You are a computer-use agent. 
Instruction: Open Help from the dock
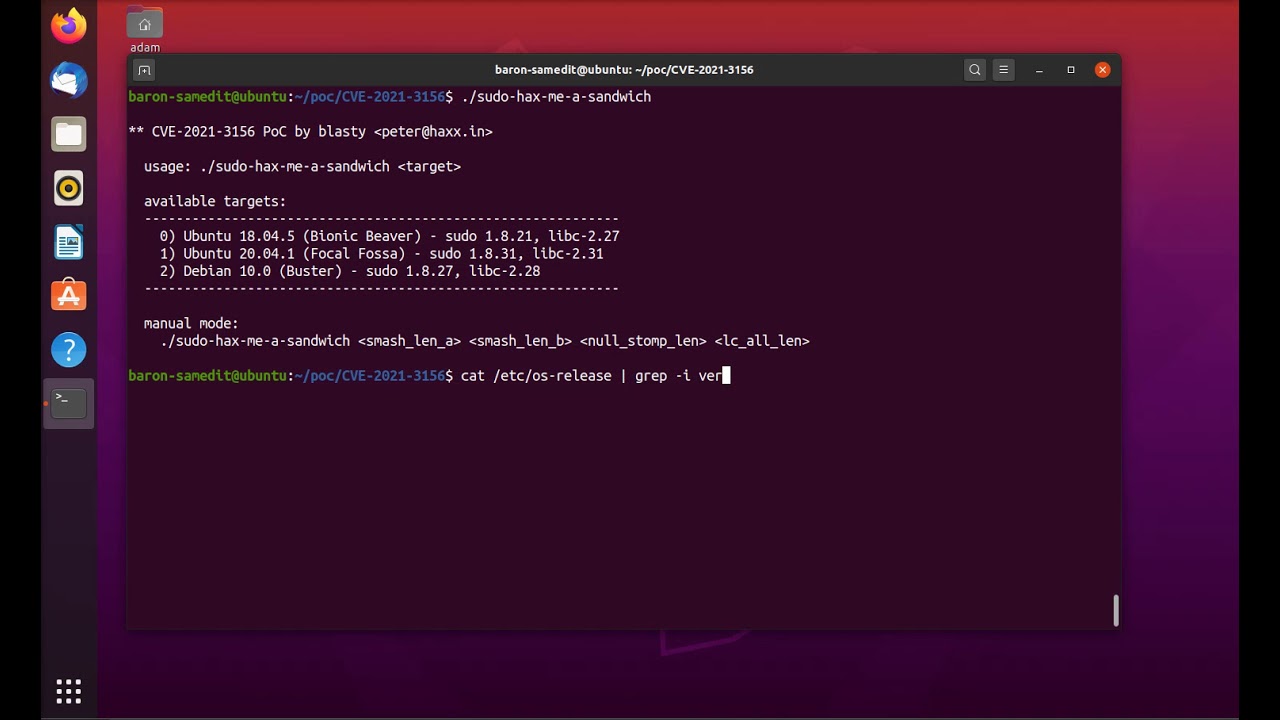[x=69, y=350]
